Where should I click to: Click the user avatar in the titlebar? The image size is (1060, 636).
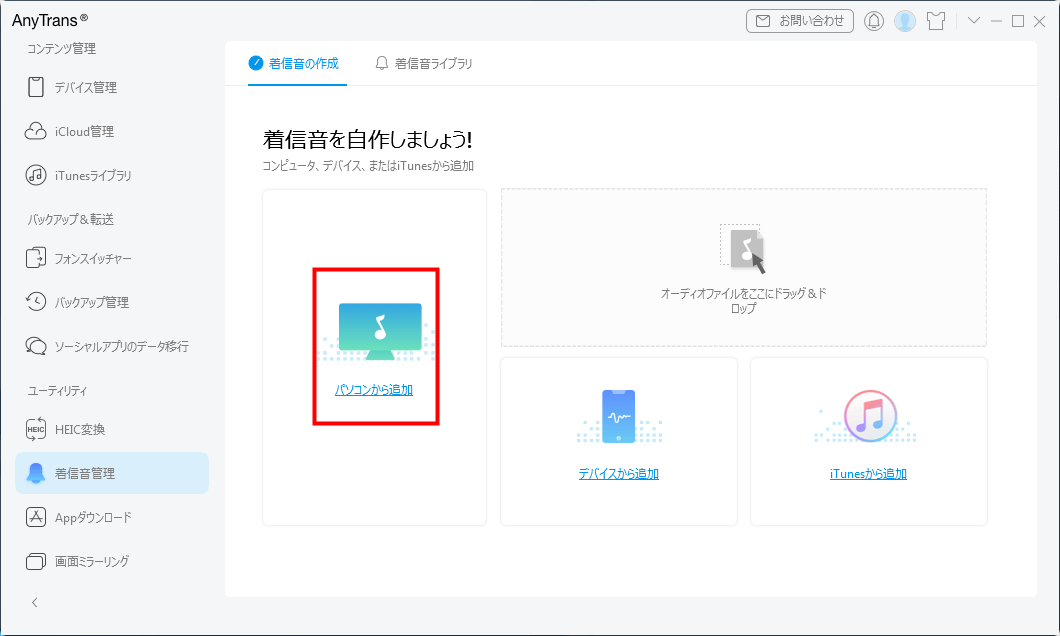(905, 20)
